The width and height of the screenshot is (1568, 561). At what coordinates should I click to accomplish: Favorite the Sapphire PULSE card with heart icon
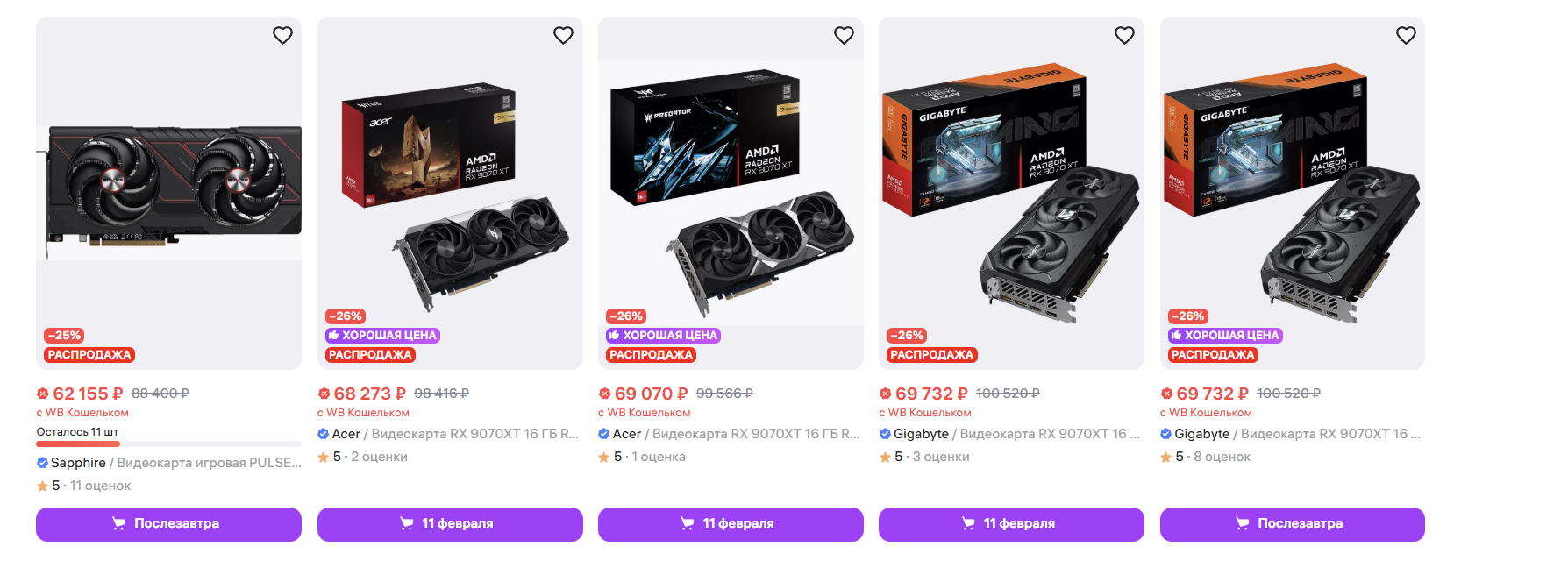(282, 35)
